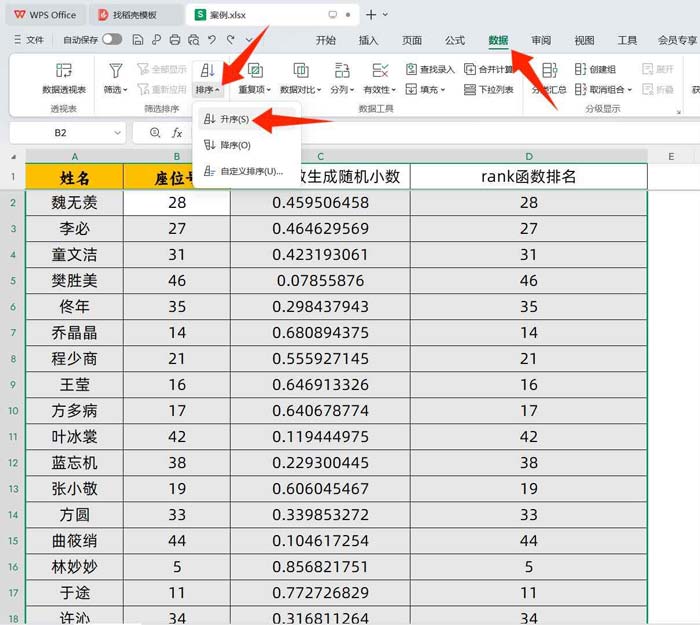Open the File (文件) menu
Image resolution: width=700 pixels, height=625 pixels.
[x=29, y=40]
